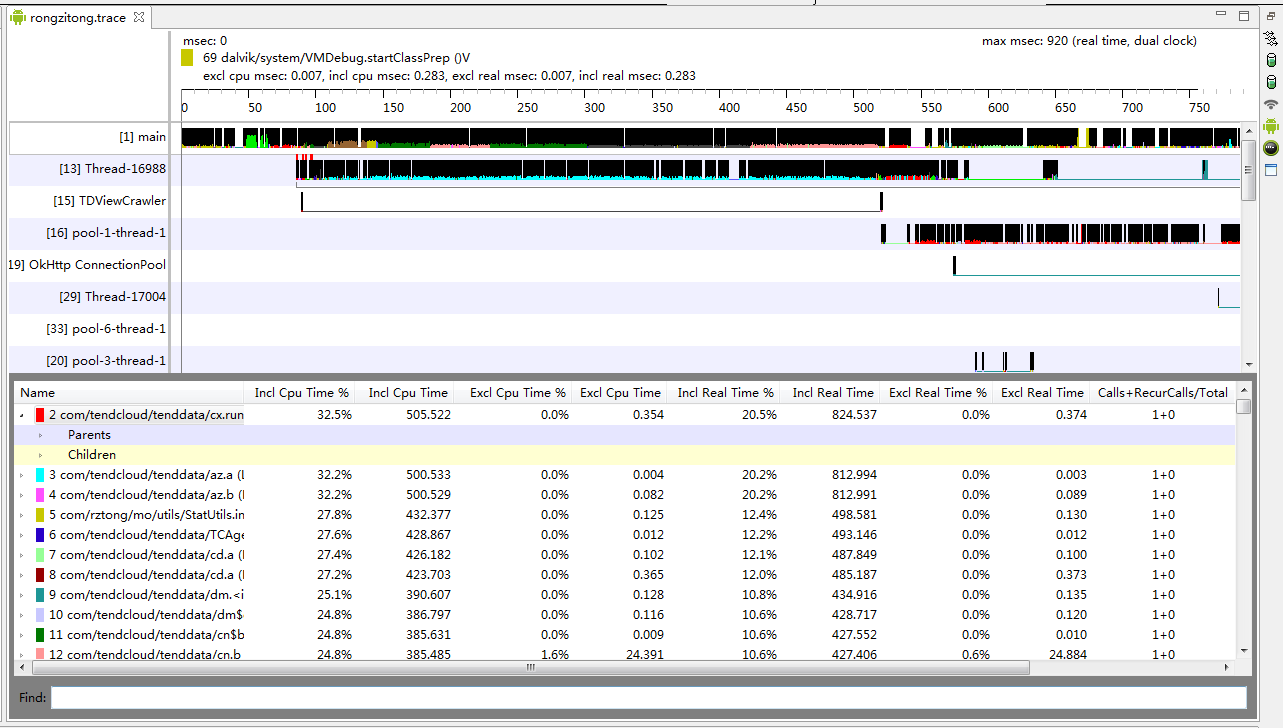The image size is (1283, 728).
Task: Expand row 11 com/tendcloud/tenddata/cn$b
Action: tap(22, 635)
